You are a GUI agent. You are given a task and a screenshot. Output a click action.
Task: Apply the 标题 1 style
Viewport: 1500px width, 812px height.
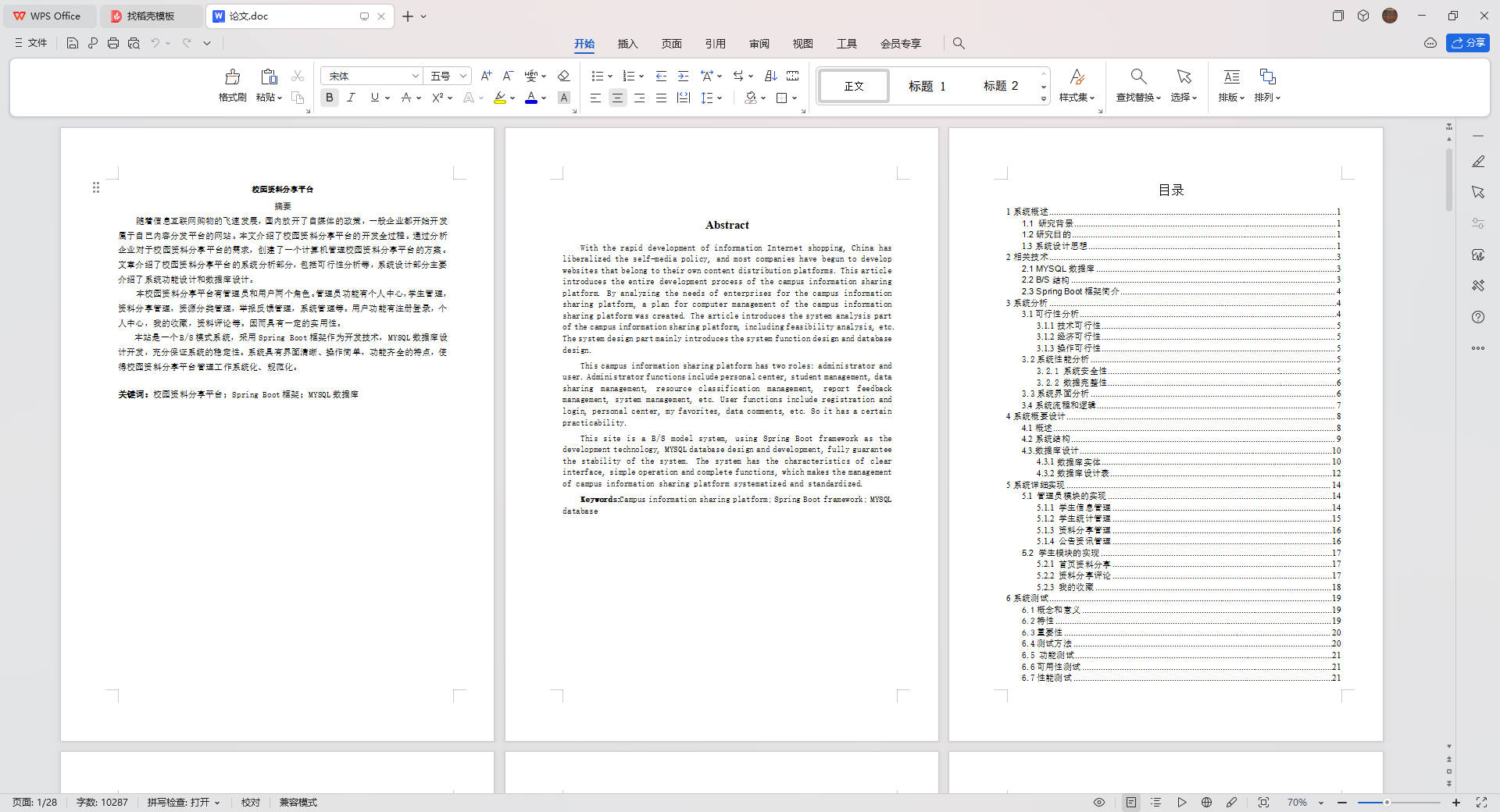[x=927, y=86]
